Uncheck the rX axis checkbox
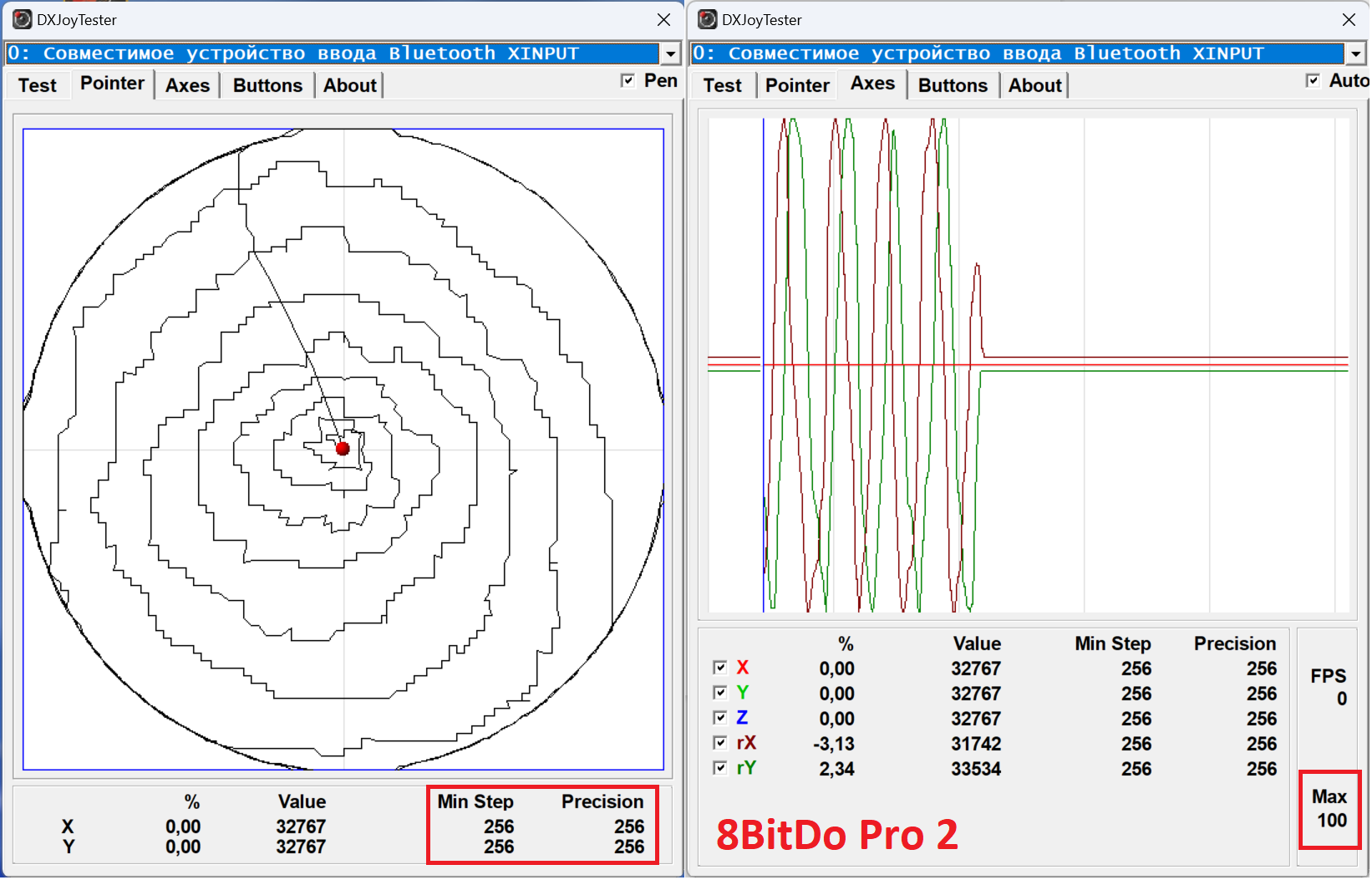The image size is (1372, 880). (x=720, y=743)
